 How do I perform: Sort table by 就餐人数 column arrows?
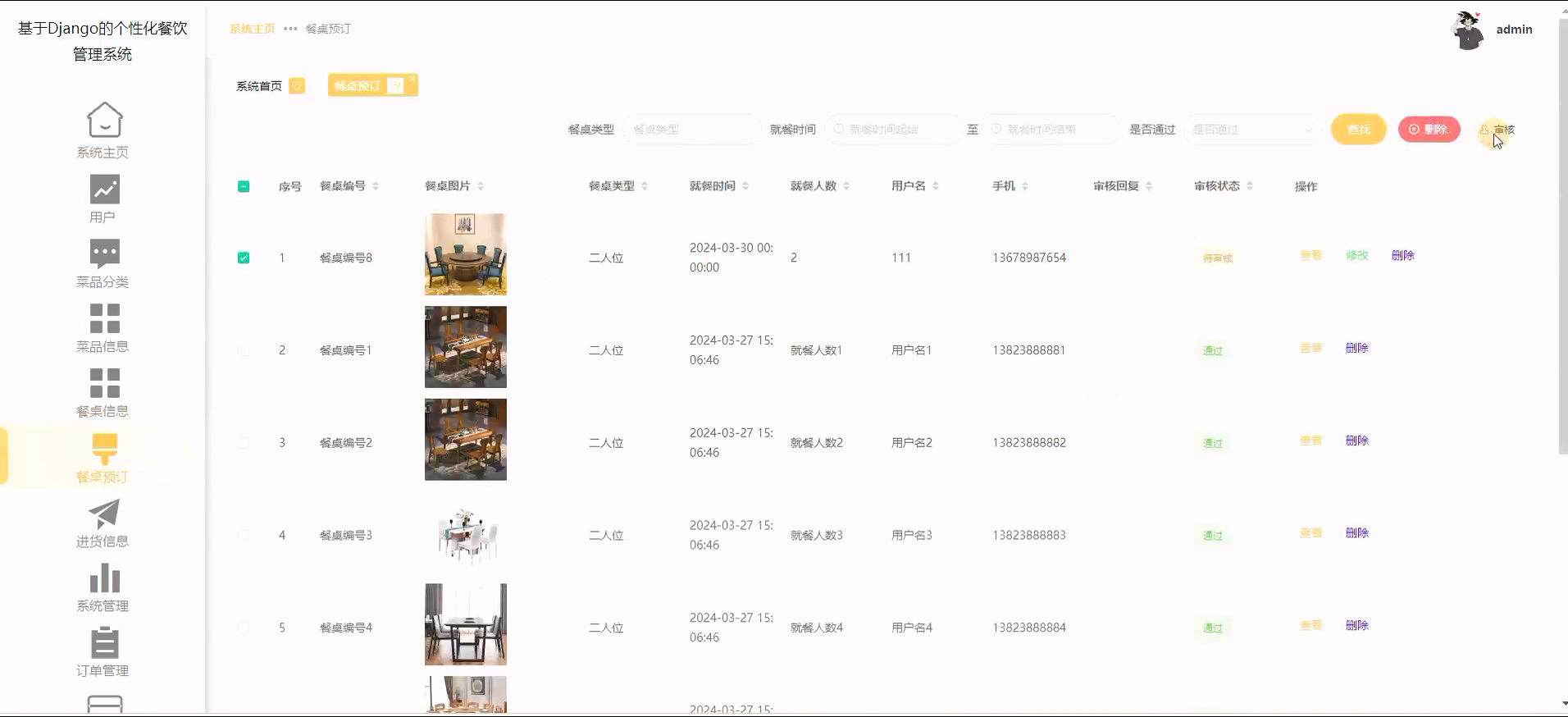[x=846, y=186]
